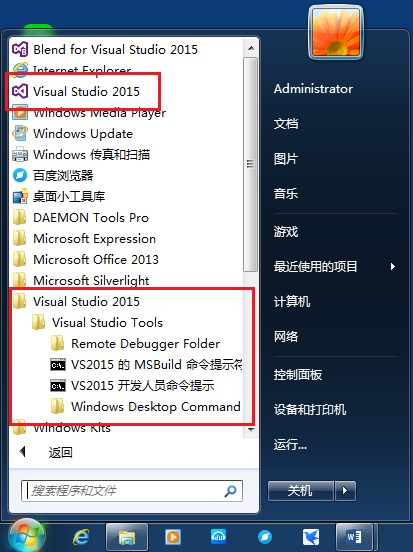
Task: Click VS2015 开发人员命令提示 console icon
Action: pyautogui.click(x=58, y=386)
